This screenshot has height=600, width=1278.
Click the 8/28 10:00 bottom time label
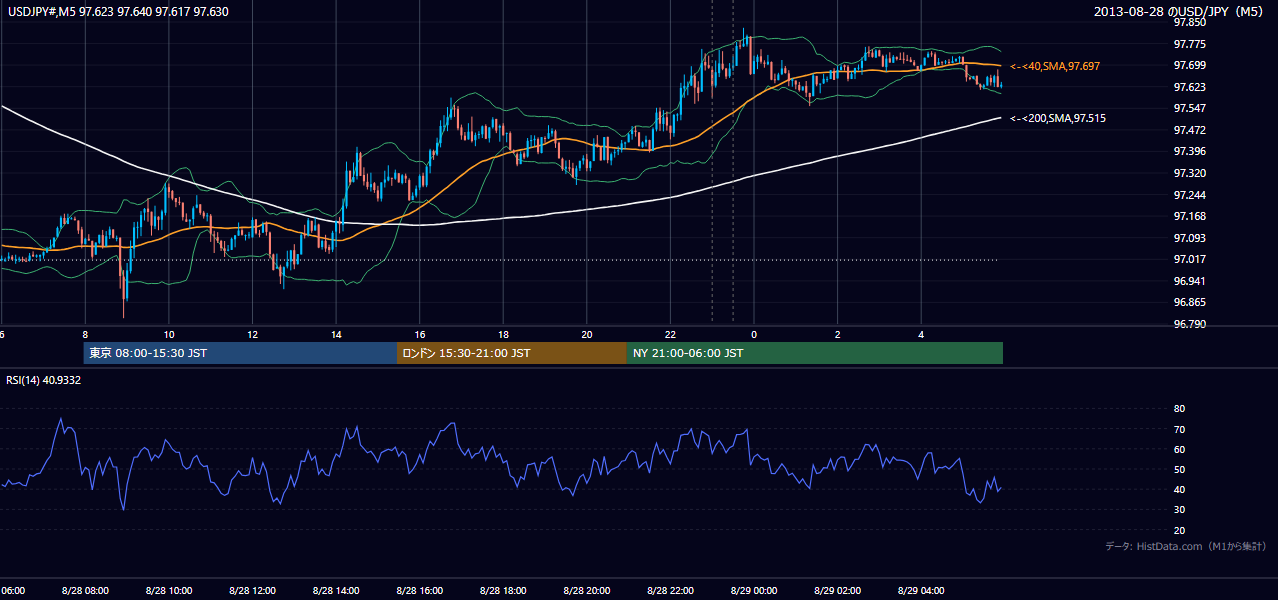(168, 591)
